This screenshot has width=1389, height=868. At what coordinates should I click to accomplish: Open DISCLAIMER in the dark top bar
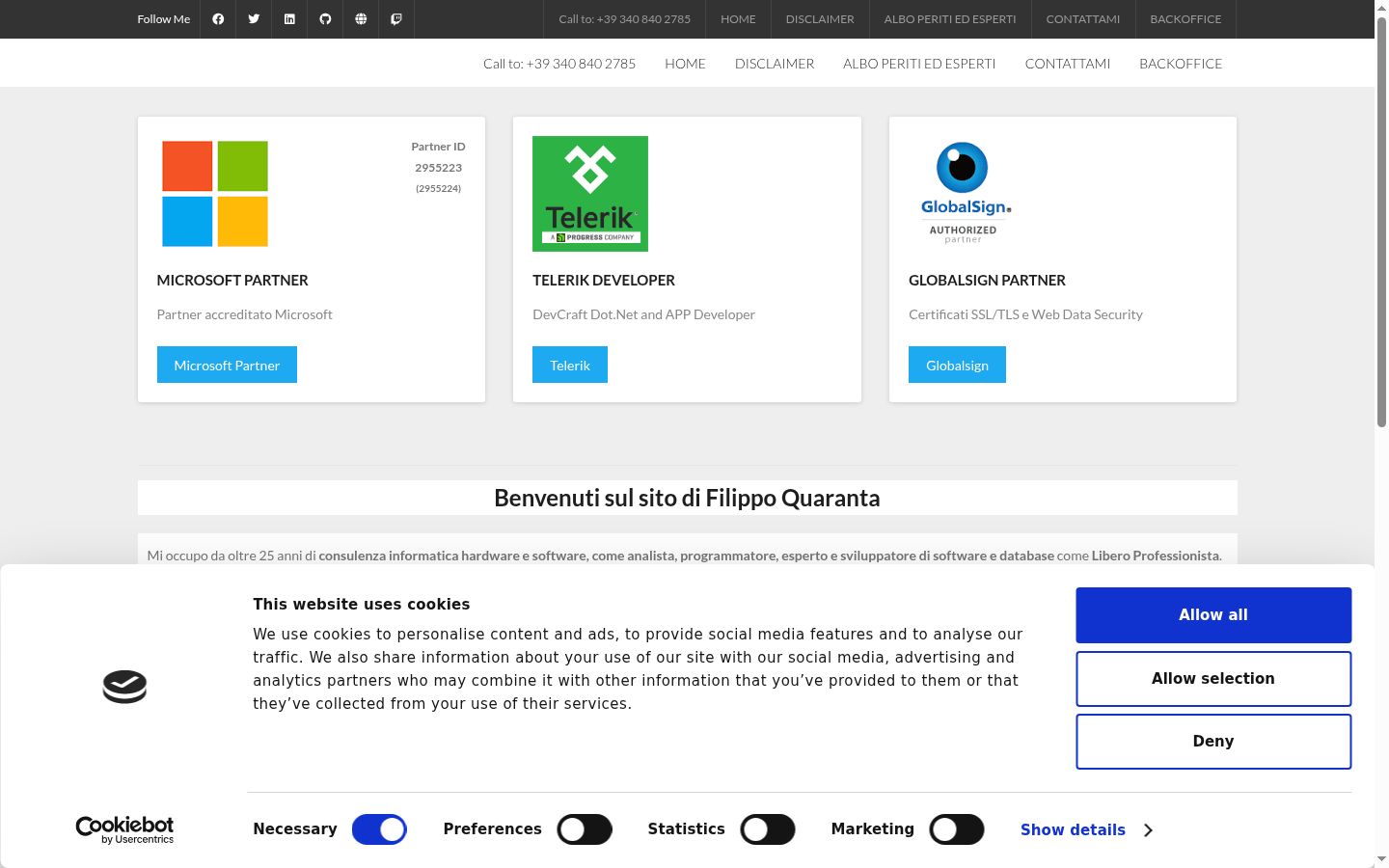tap(820, 19)
